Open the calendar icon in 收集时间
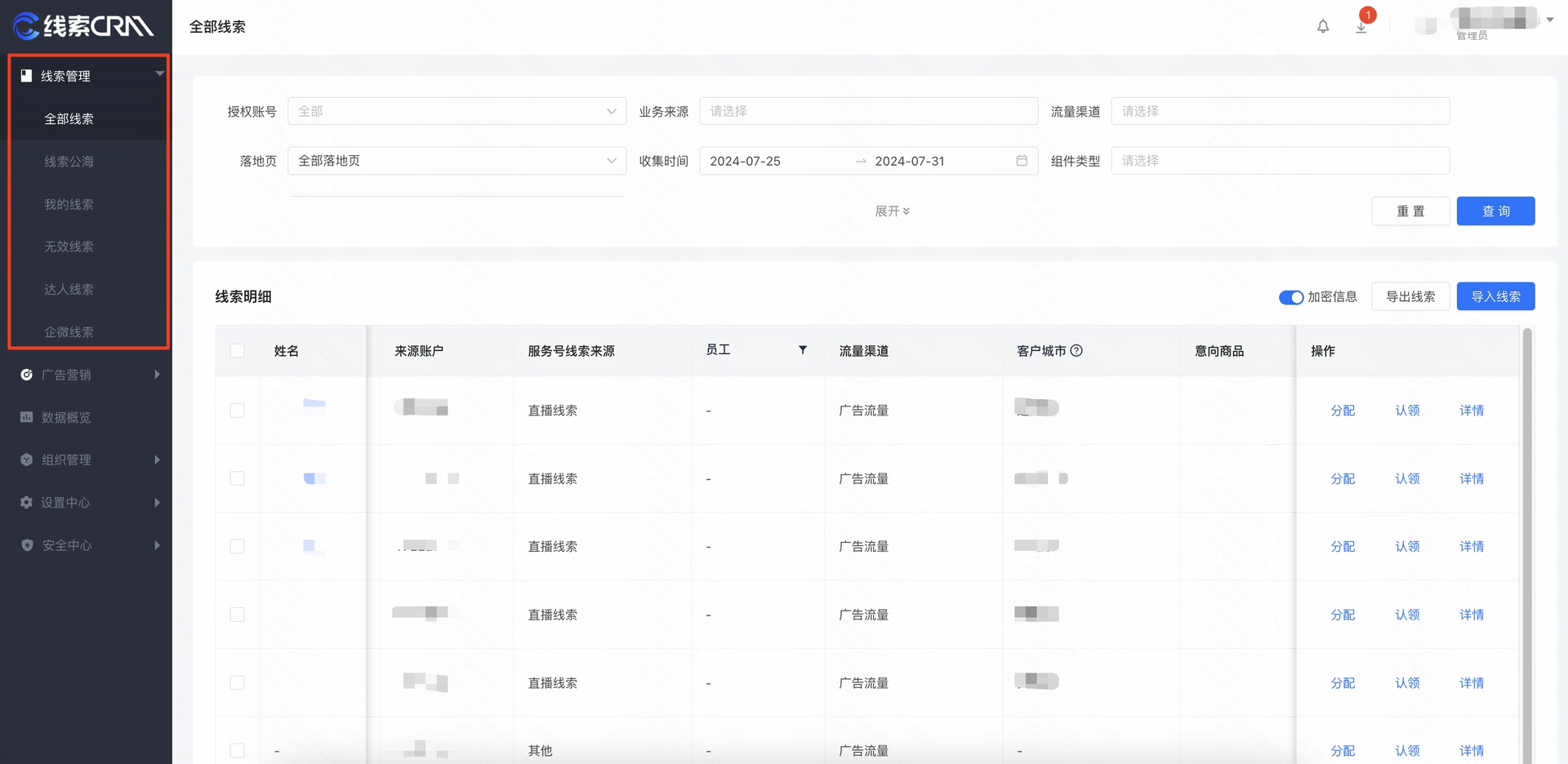This screenshot has height=764, width=1568. click(1022, 161)
